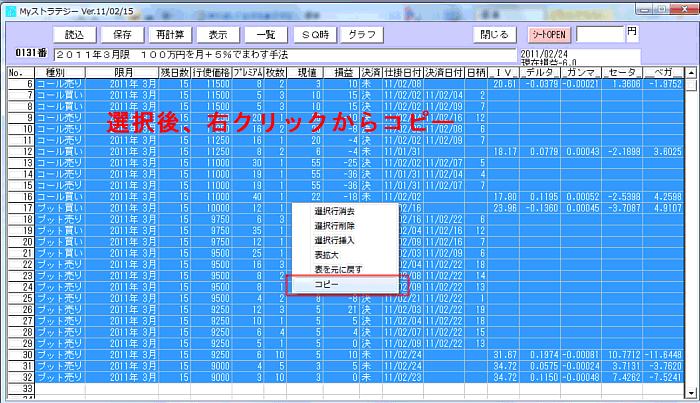Click the vega value -11.6448

coord(663,355)
